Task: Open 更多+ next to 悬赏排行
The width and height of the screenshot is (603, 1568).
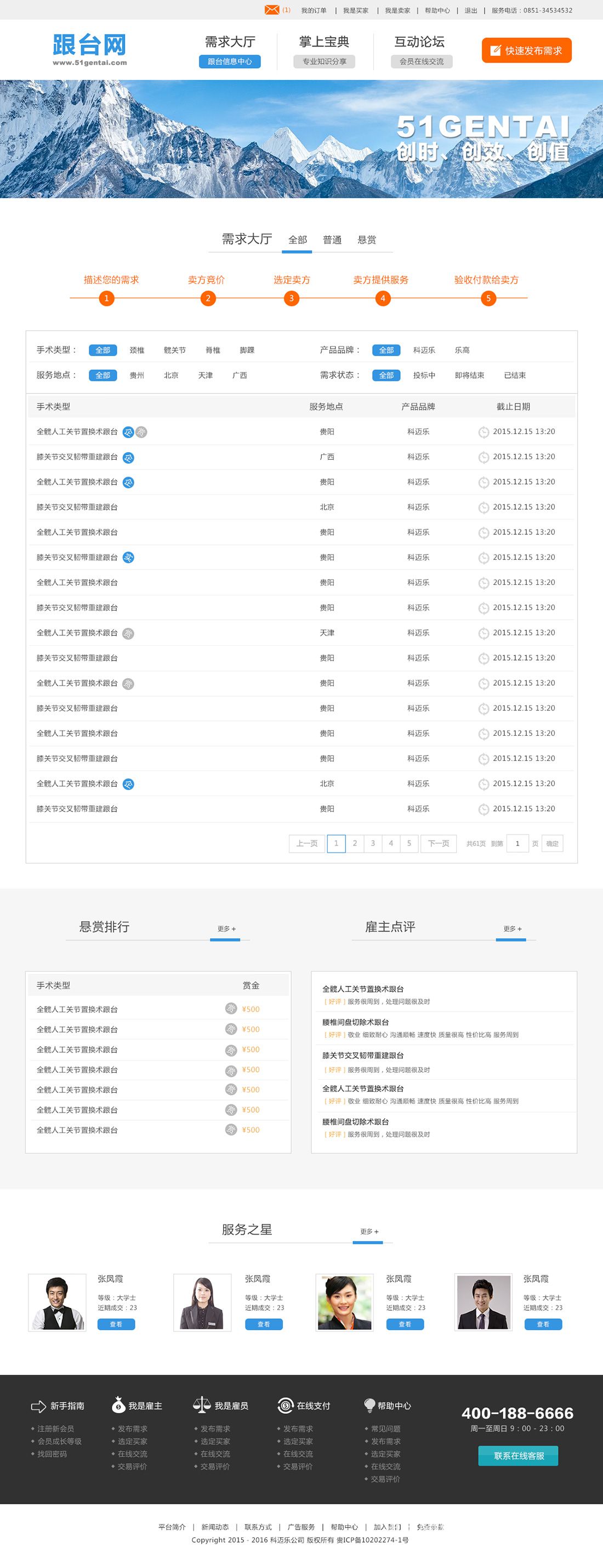Action: [x=226, y=928]
